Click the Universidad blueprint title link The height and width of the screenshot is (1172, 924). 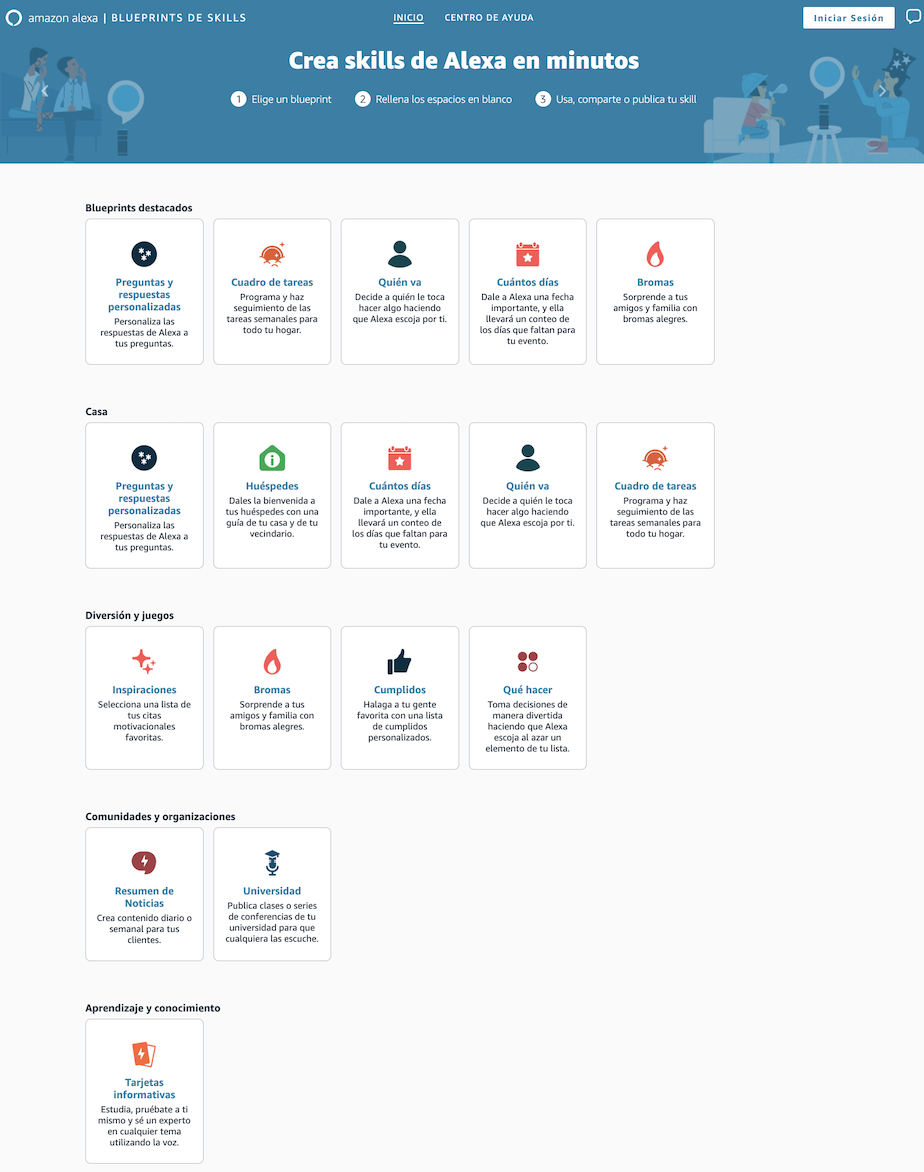pos(272,891)
